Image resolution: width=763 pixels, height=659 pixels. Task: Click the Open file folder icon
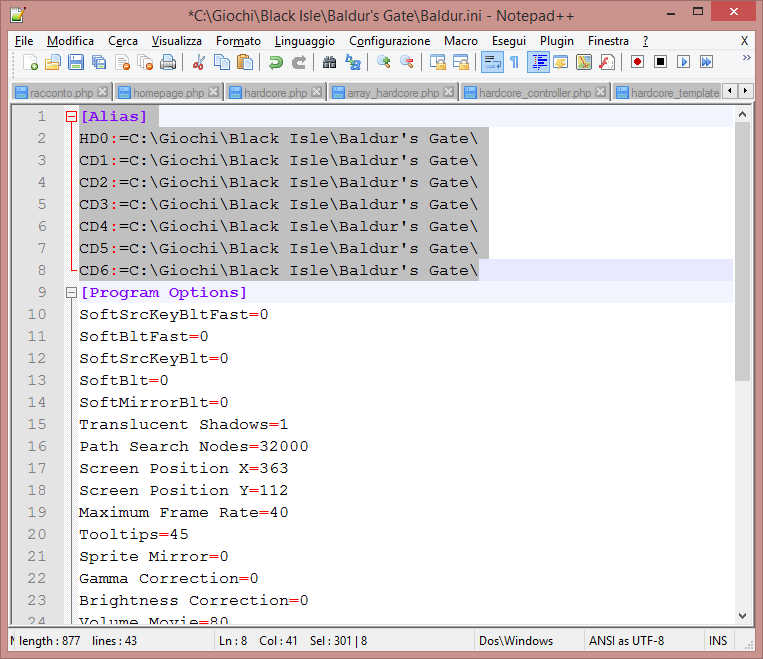53,62
